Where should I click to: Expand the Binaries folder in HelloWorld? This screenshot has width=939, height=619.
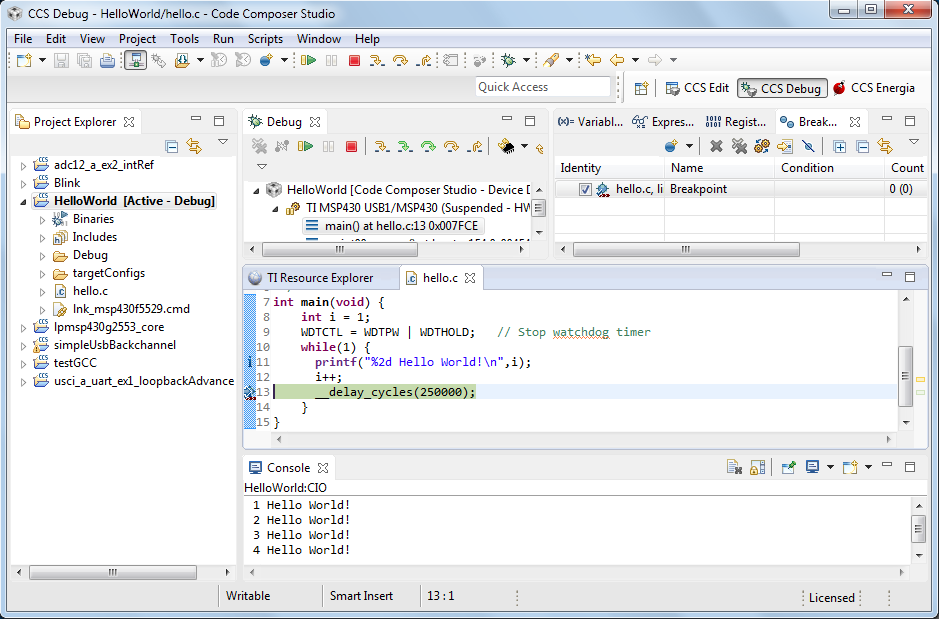[x=42, y=219]
